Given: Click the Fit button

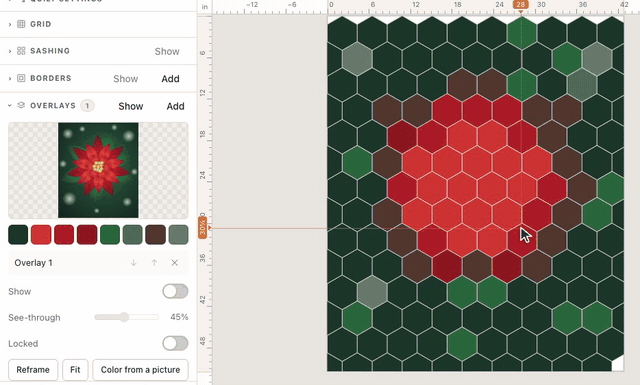Looking at the screenshot, I should [75, 370].
